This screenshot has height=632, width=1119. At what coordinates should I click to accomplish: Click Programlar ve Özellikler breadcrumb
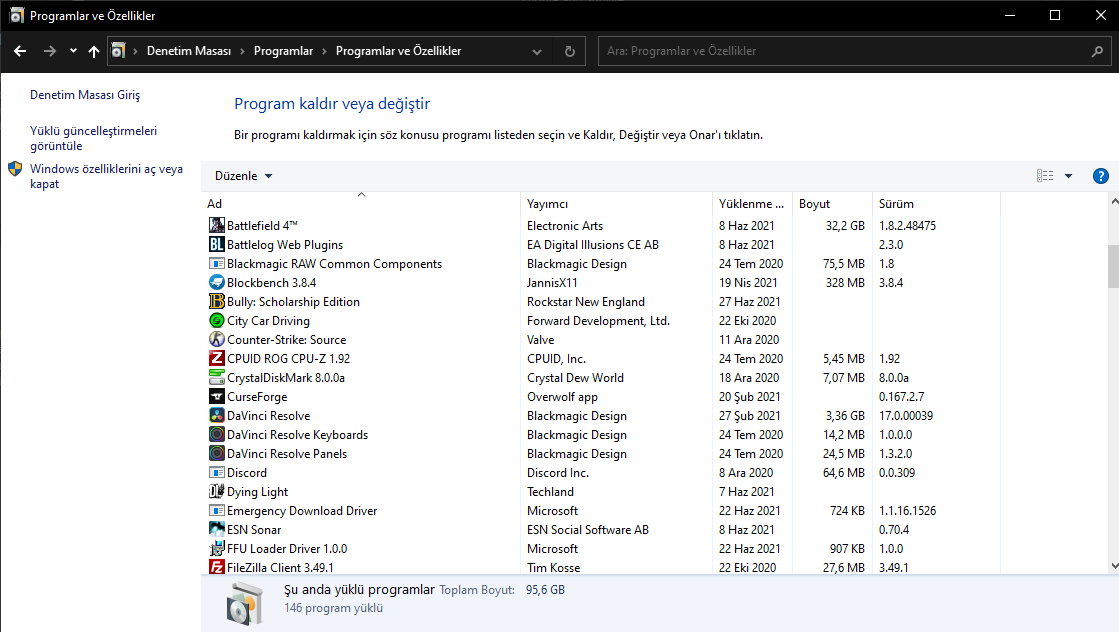[398, 51]
